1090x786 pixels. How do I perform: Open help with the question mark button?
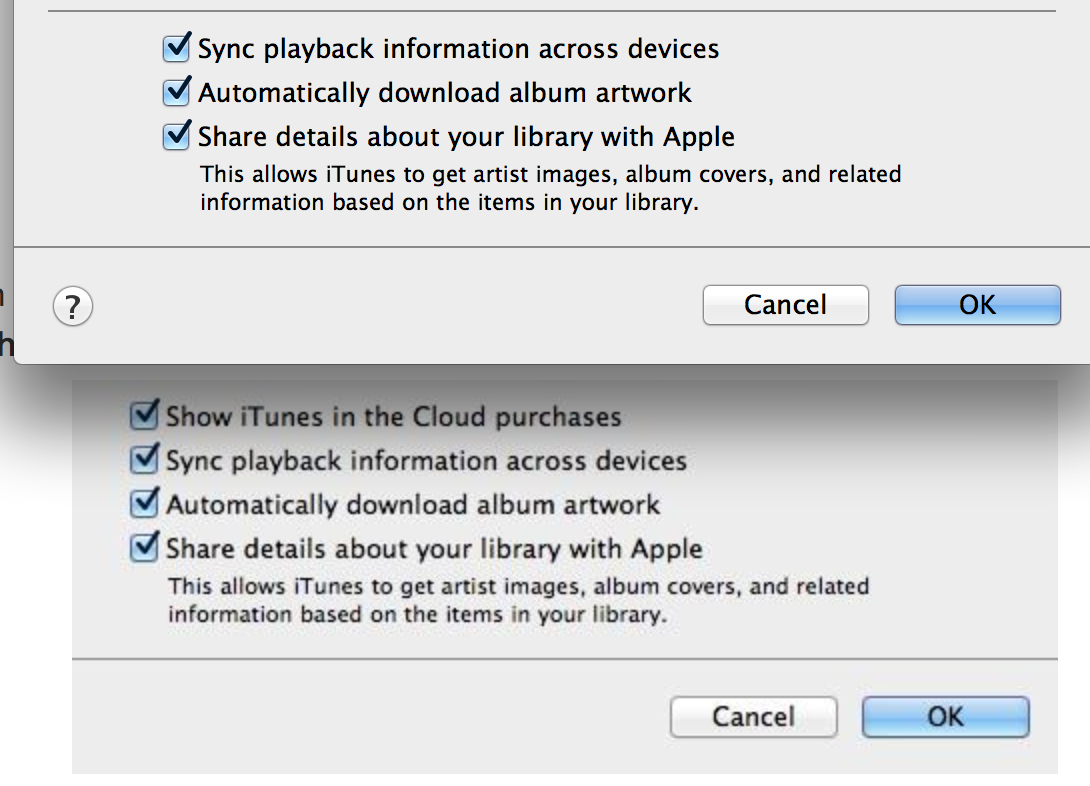(x=73, y=306)
